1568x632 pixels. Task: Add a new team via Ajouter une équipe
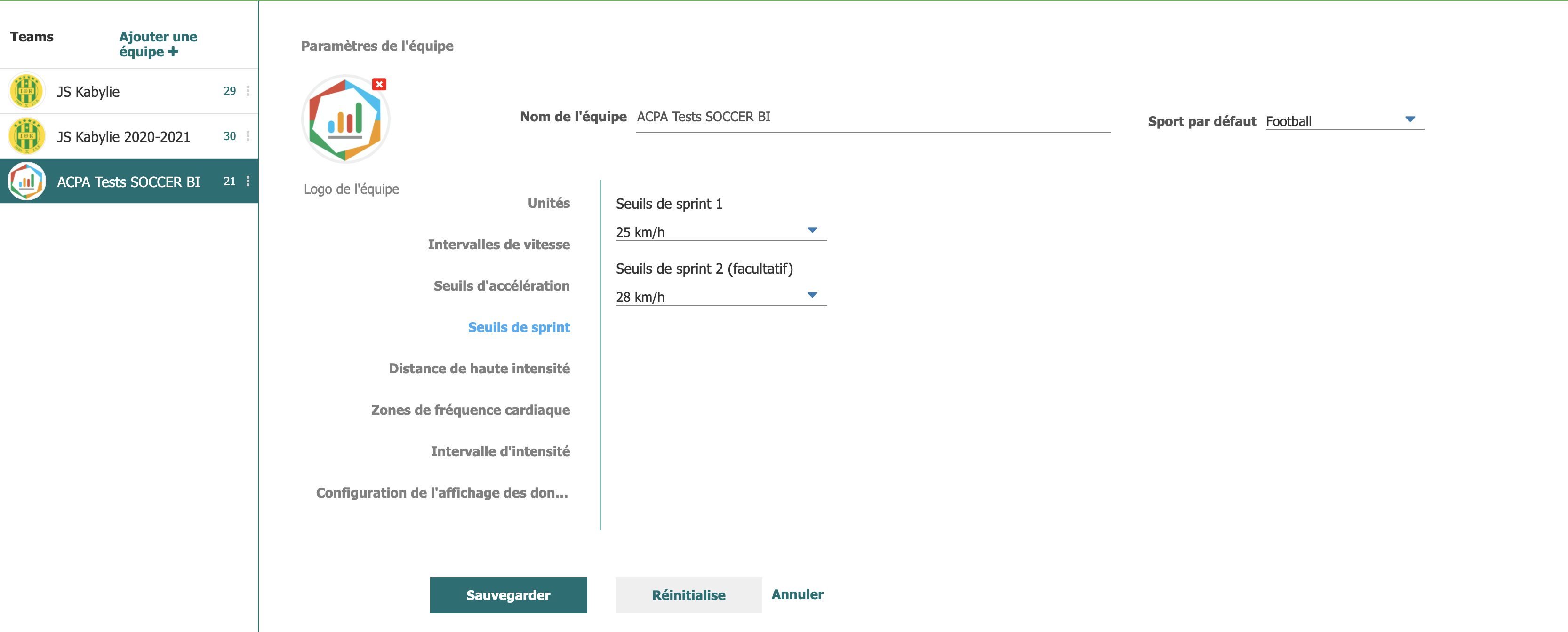pyautogui.click(x=158, y=44)
